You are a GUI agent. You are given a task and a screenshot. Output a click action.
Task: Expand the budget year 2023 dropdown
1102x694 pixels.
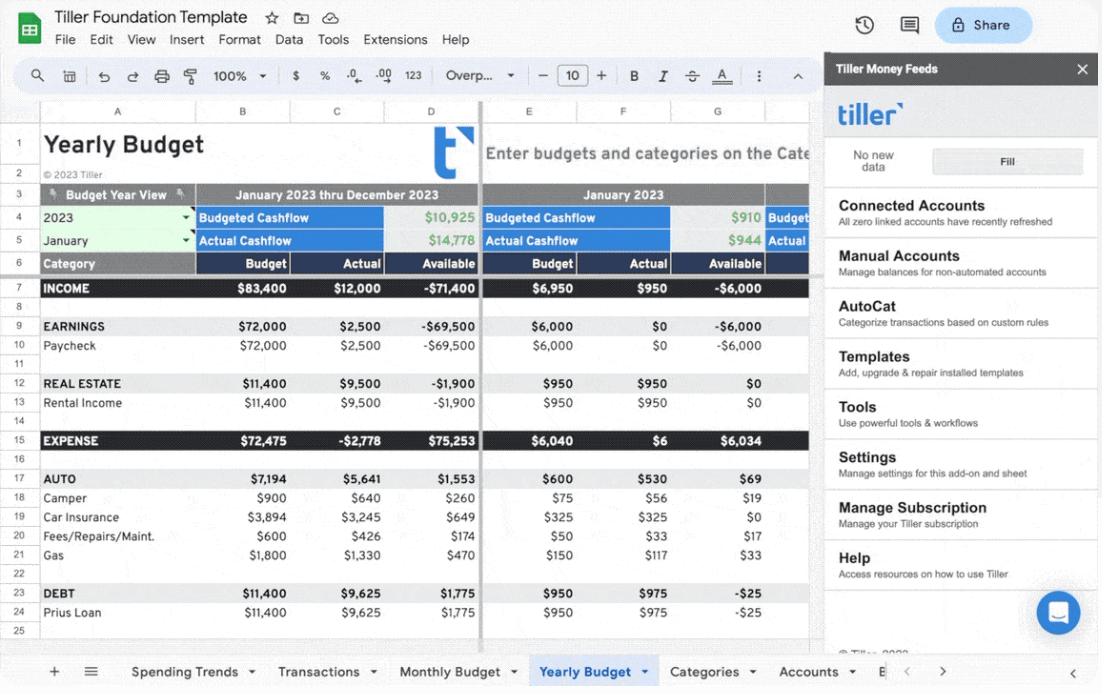click(186, 218)
